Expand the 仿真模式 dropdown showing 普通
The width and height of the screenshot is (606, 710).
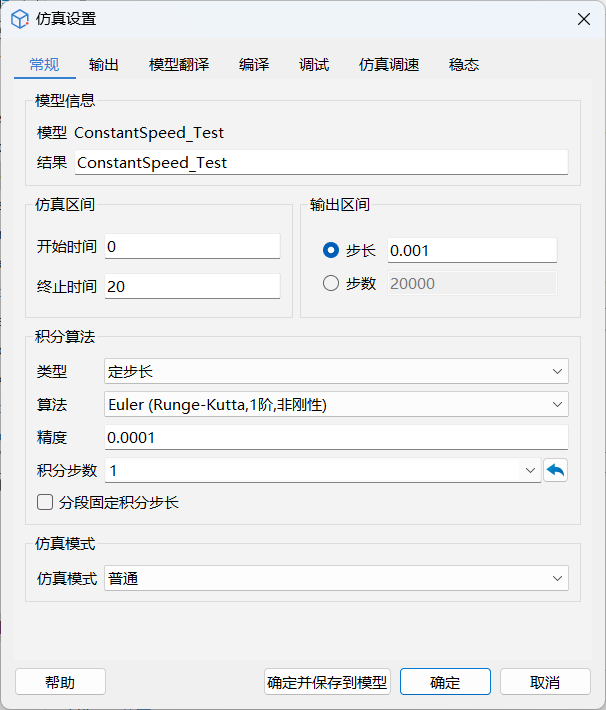[x=336, y=578]
